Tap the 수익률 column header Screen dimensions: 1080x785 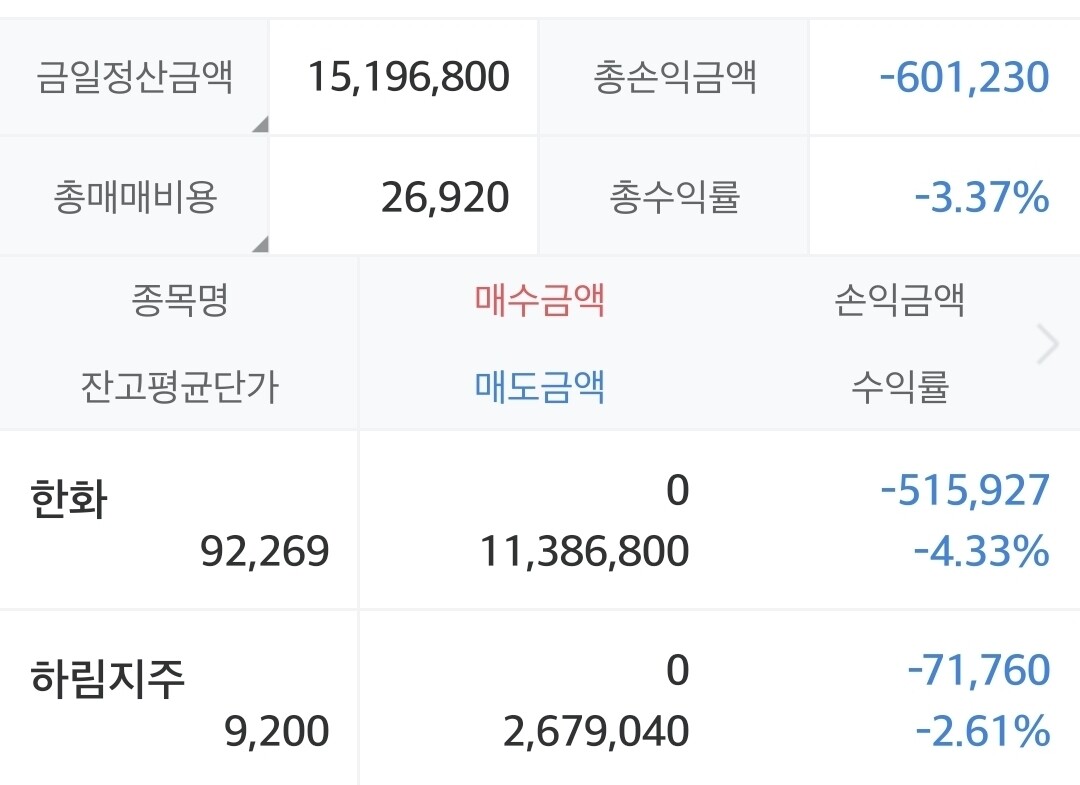click(899, 386)
